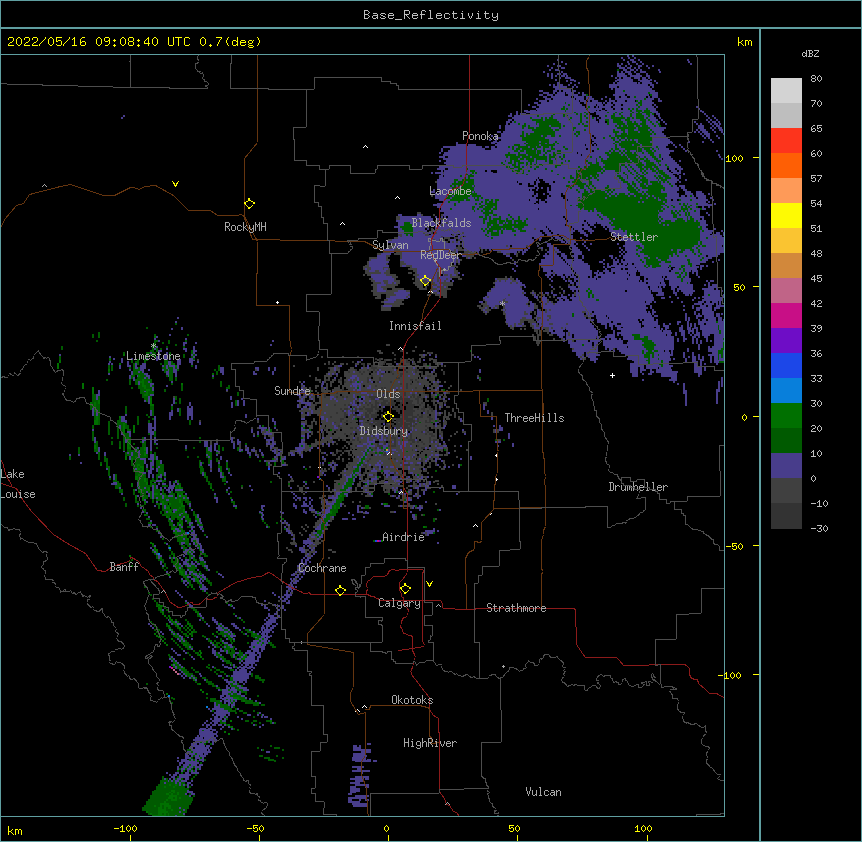
Task: Click the Olds city label
Action: tap(388, 394)
